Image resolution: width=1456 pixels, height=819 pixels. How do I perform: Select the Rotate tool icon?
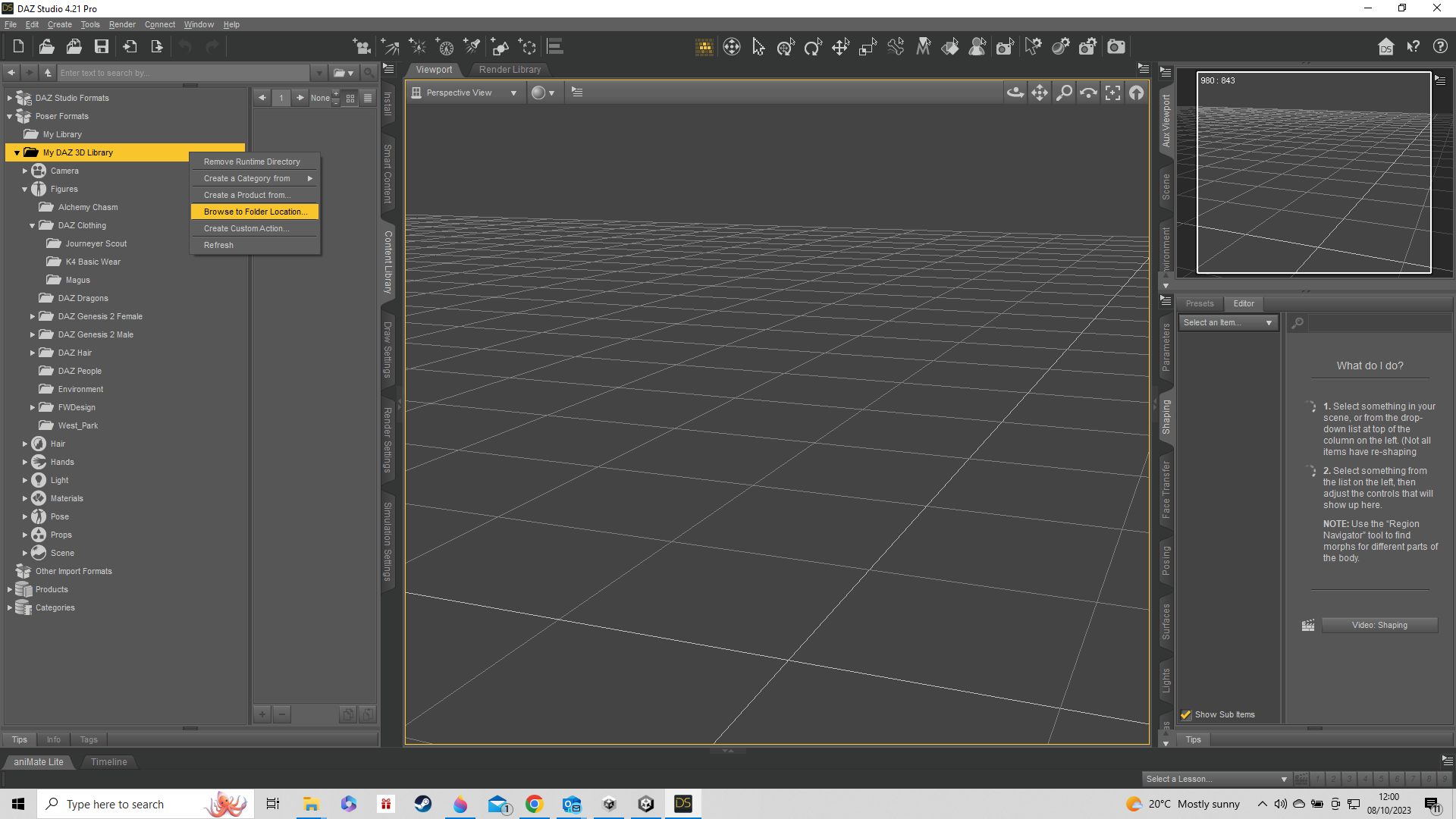tap(813, 47)
